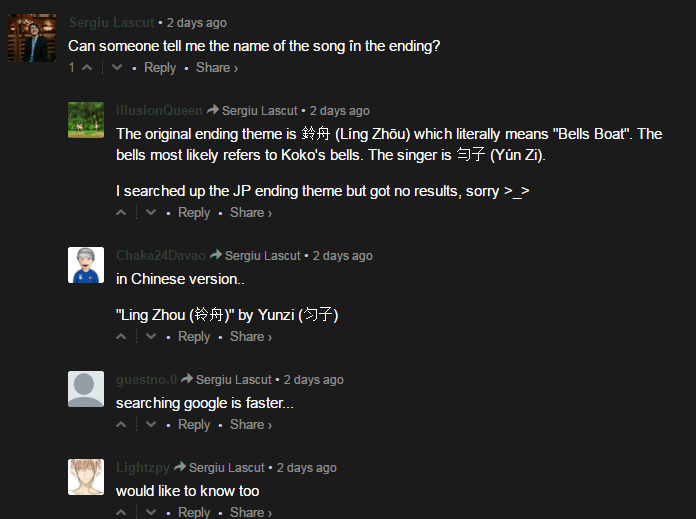Open Chaka24Davao's username link
Viewport: 696px width, 519px height.
(x=161, y=255)
